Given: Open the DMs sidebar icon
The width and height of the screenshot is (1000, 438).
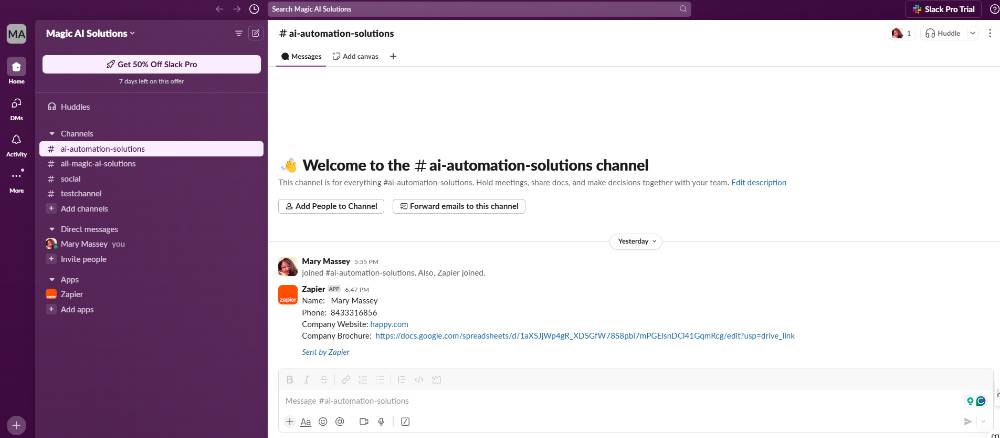Looking at the screenshot, I should (17, 108).
